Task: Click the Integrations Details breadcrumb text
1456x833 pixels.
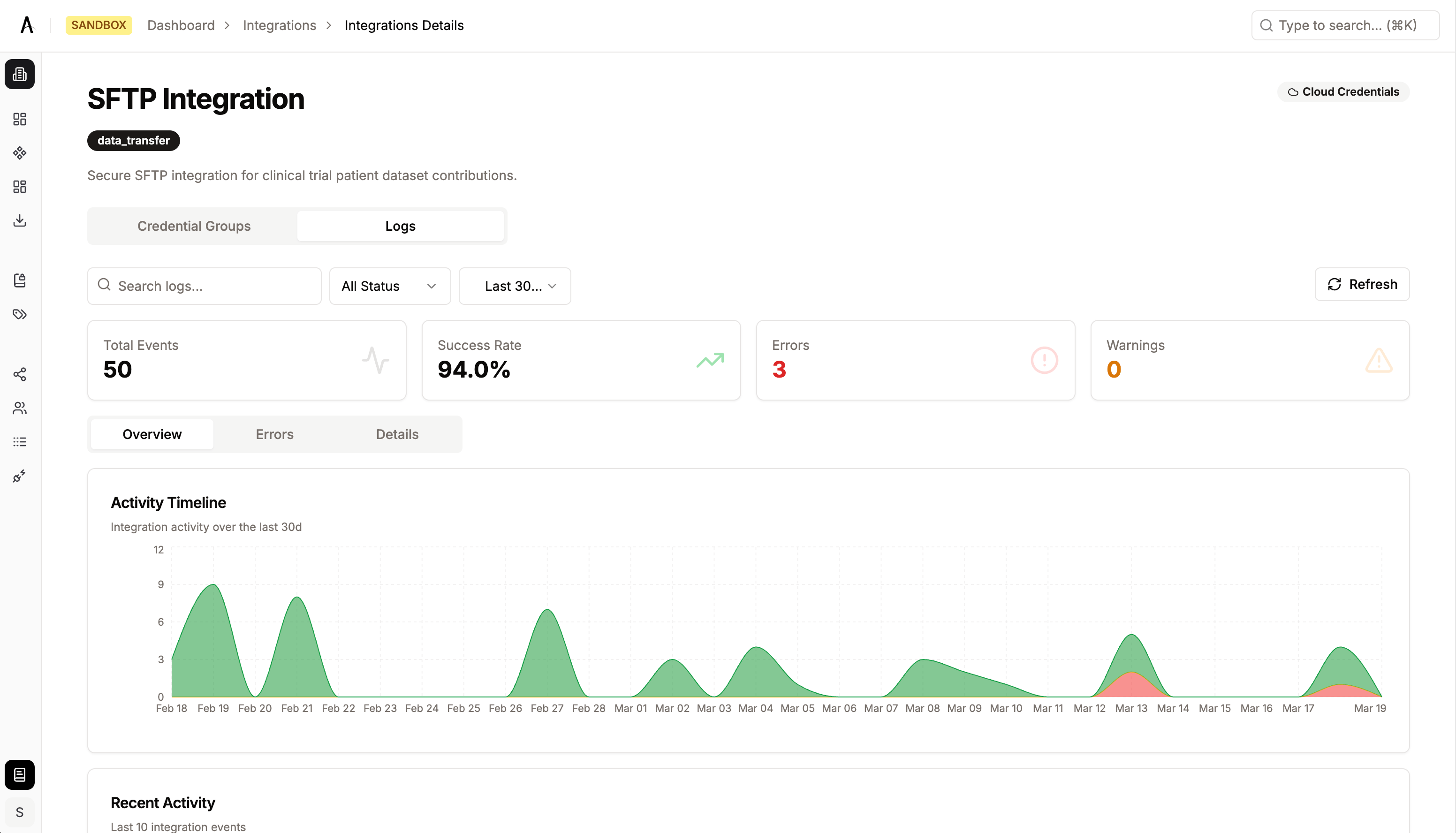Action: coord(404,25)
